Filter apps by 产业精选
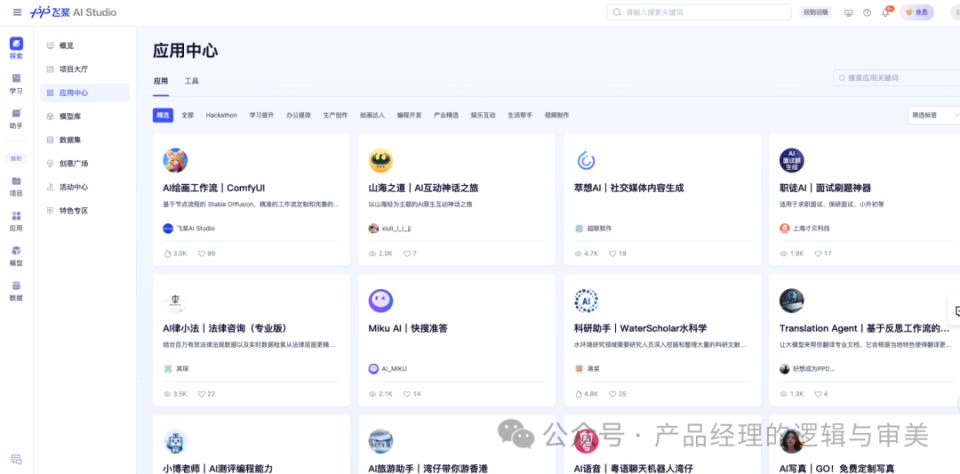 pyautogui.click(x=446, y=115)
